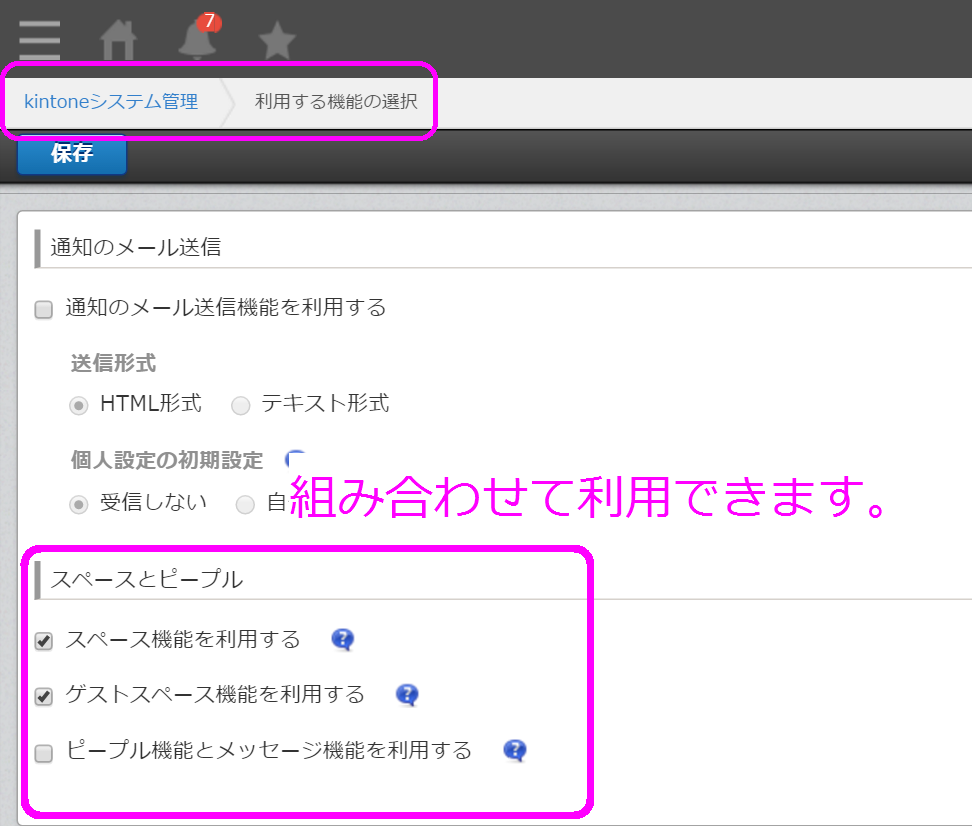Open help for ゲストスペース機能を利用する

(x=407, y=695)
